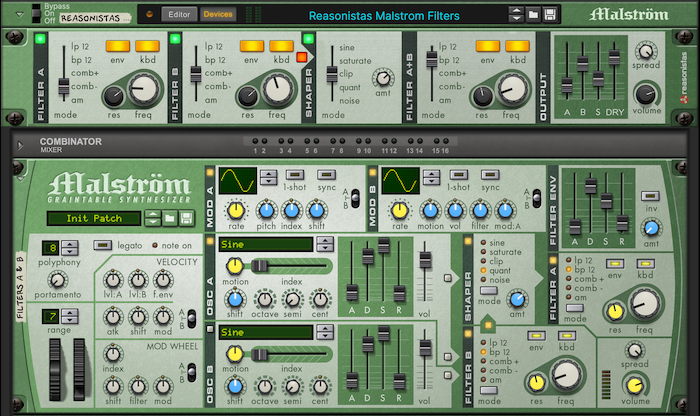Click velocity lvl:A knob

113,280
